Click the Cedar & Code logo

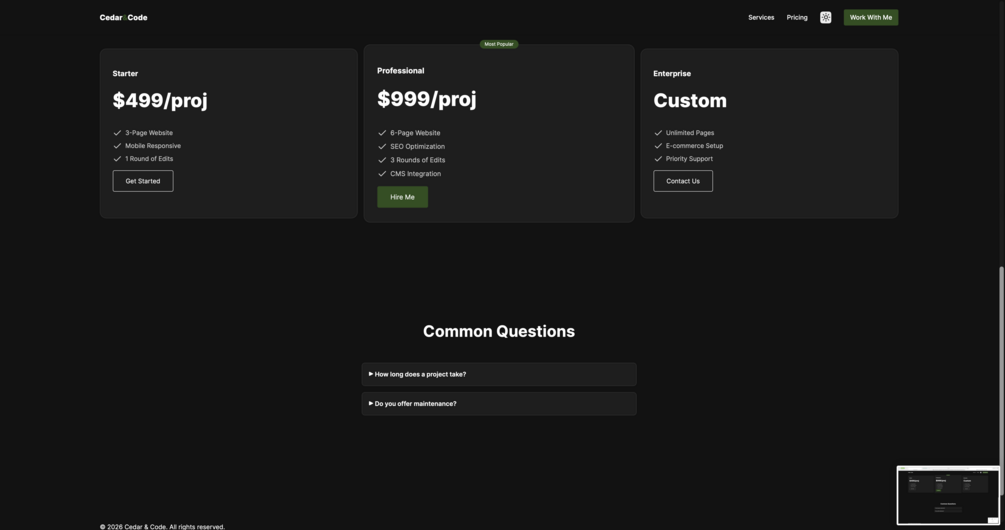tap(123, 17)
